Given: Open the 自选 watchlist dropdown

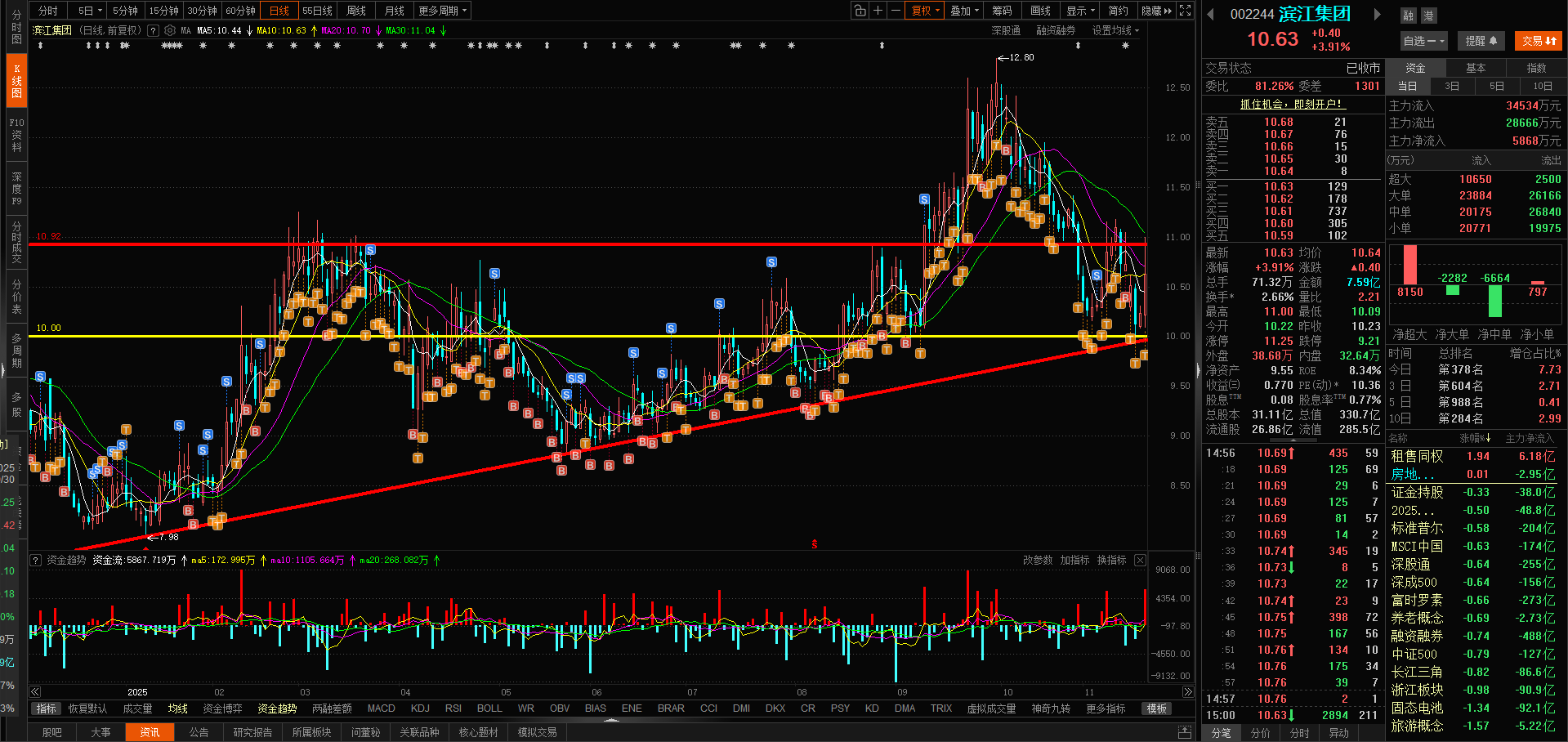Looking at the screenshot, I should click(1424, 41).
